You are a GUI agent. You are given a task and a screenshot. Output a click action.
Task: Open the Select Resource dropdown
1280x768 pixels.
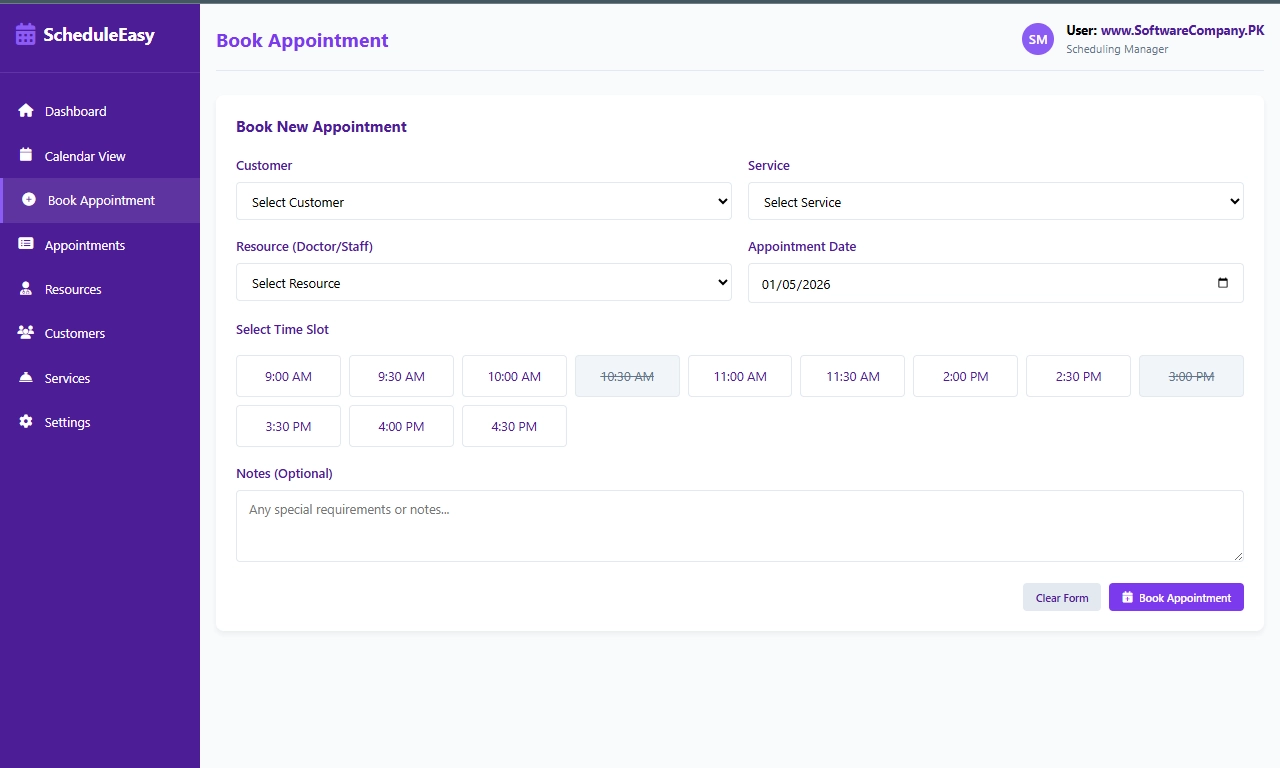(484, 282)
